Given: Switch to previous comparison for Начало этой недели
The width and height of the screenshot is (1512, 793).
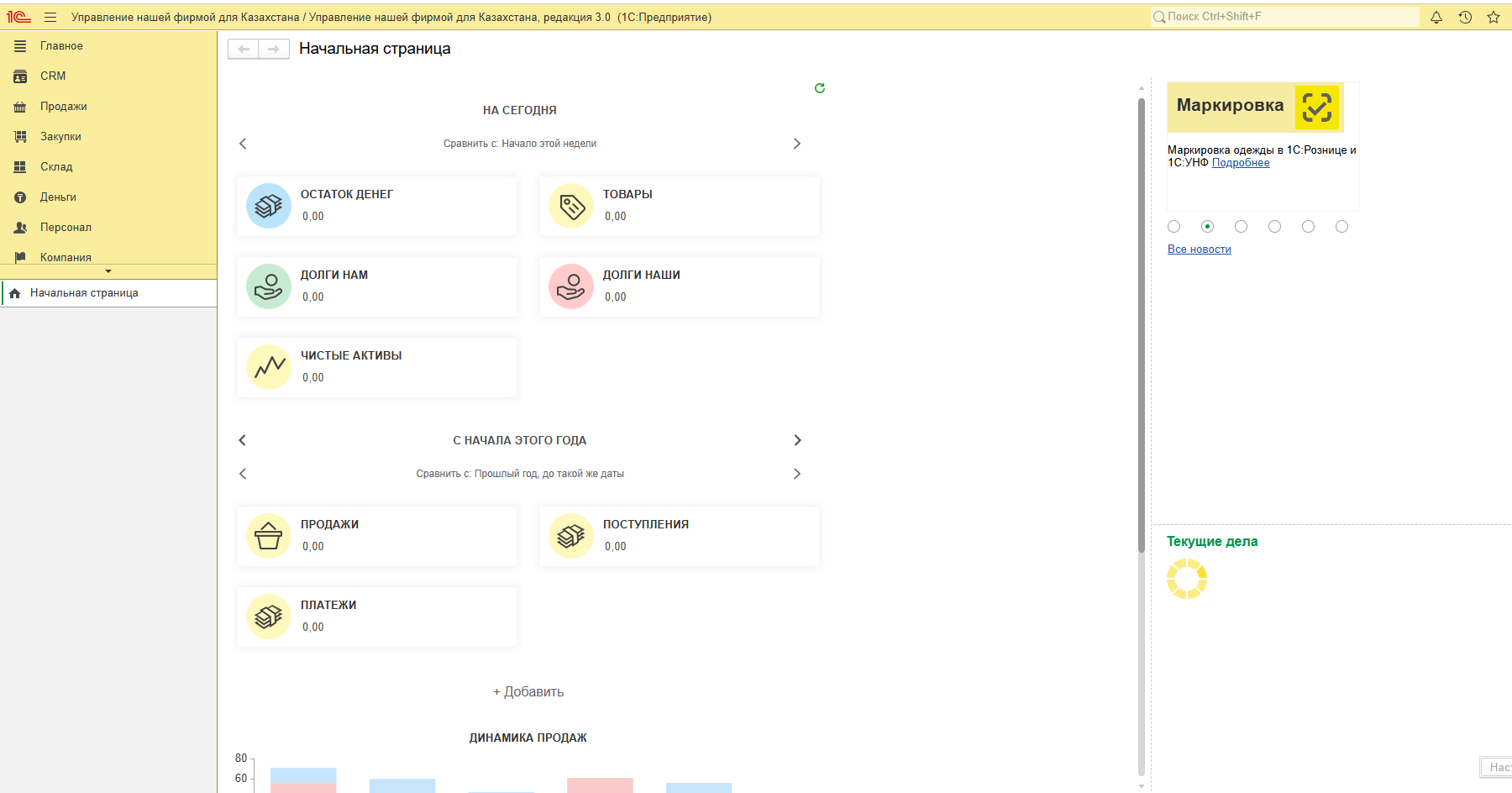Looking at the screenshot, I should (243, 144).
